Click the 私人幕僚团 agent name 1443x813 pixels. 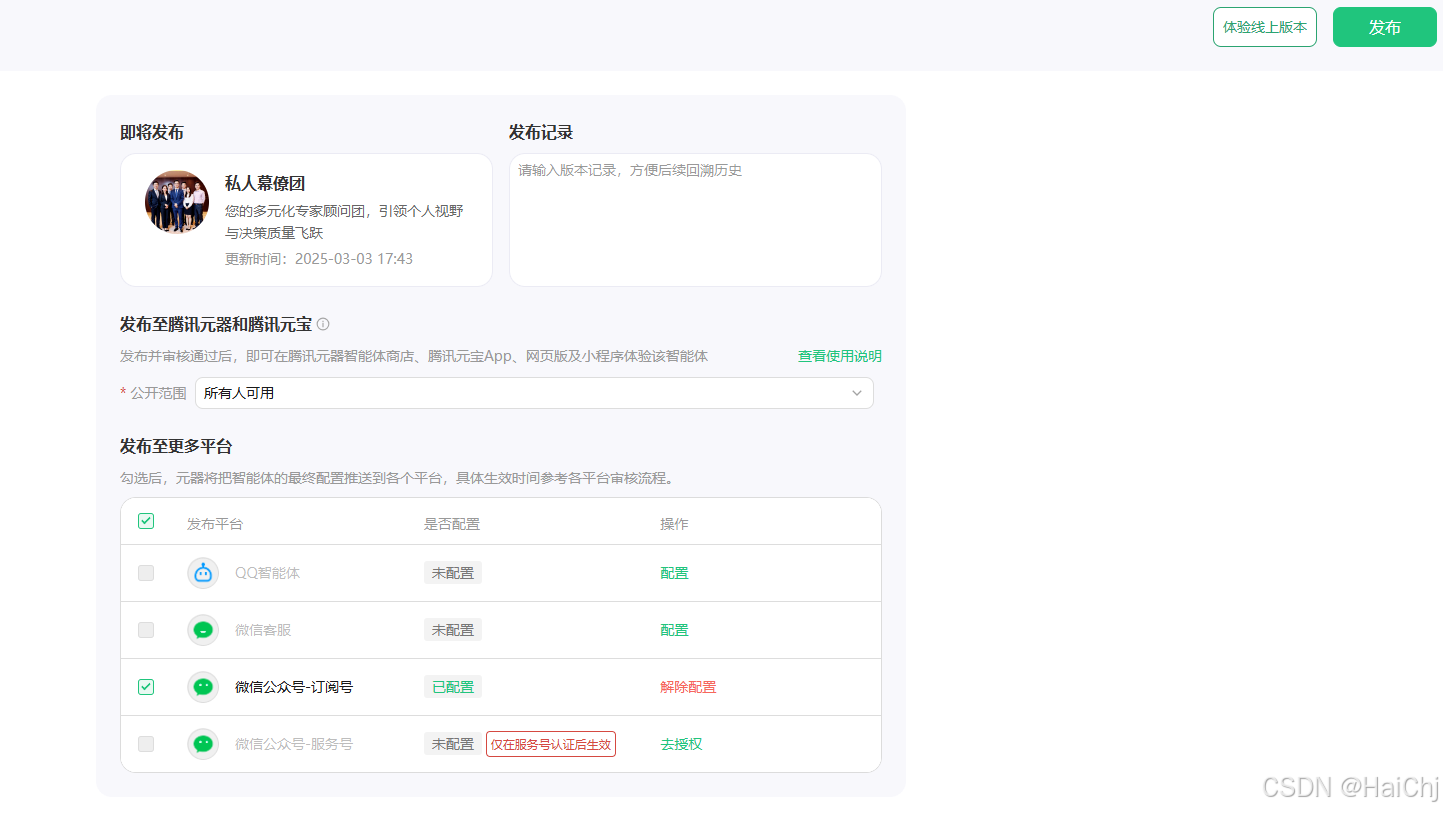265,183
